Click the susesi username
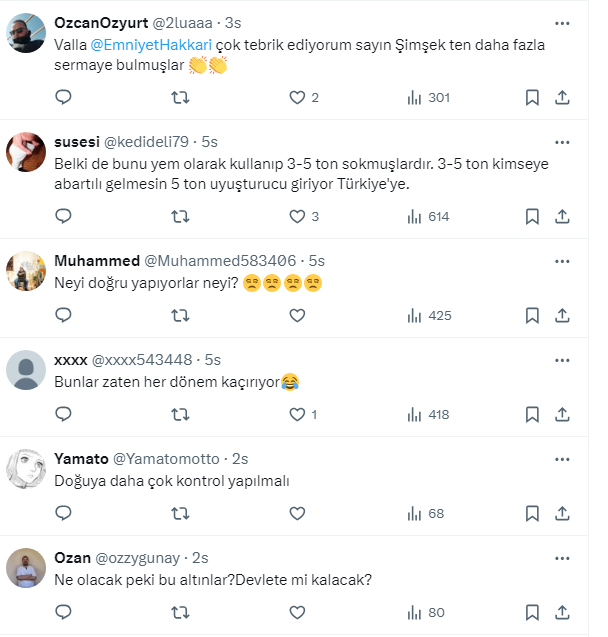This screenshot has height=637, width=608. (x=76, y=141)
